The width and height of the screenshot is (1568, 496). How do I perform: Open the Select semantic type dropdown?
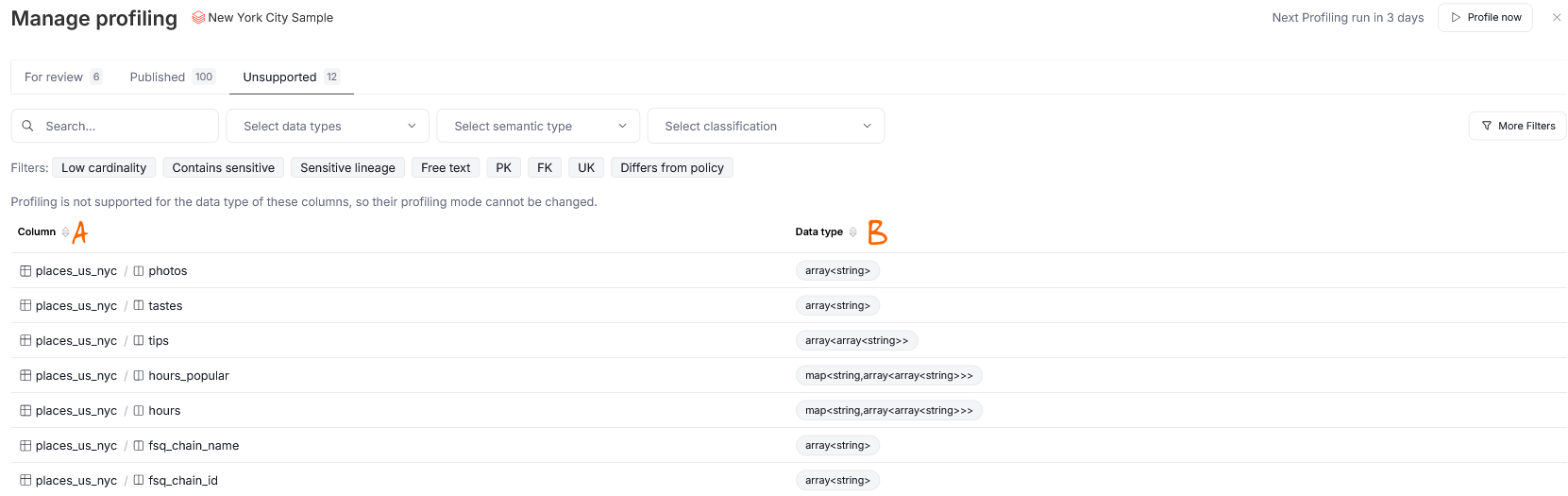(x=538, y=126)
